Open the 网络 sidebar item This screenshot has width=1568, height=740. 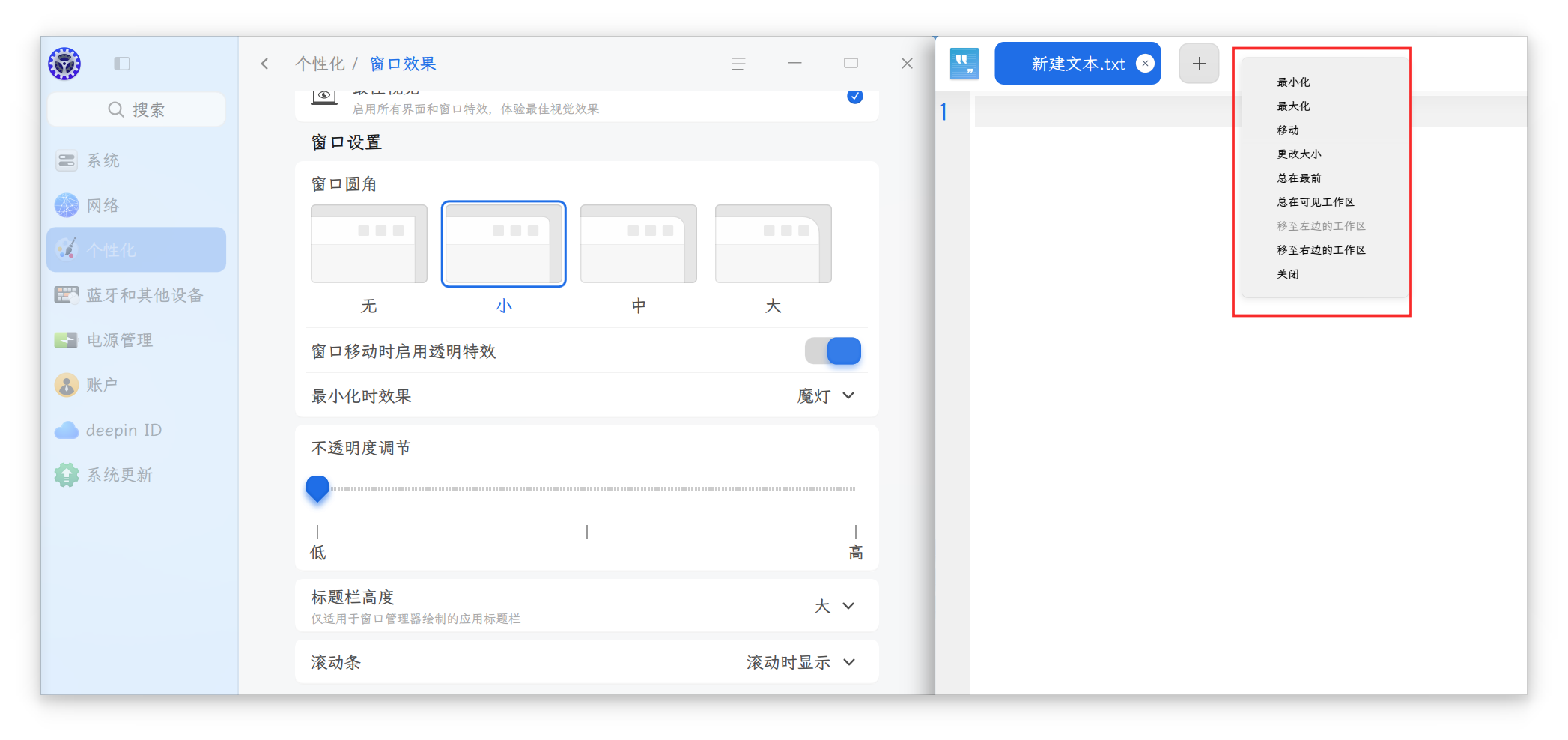(136, 205)
